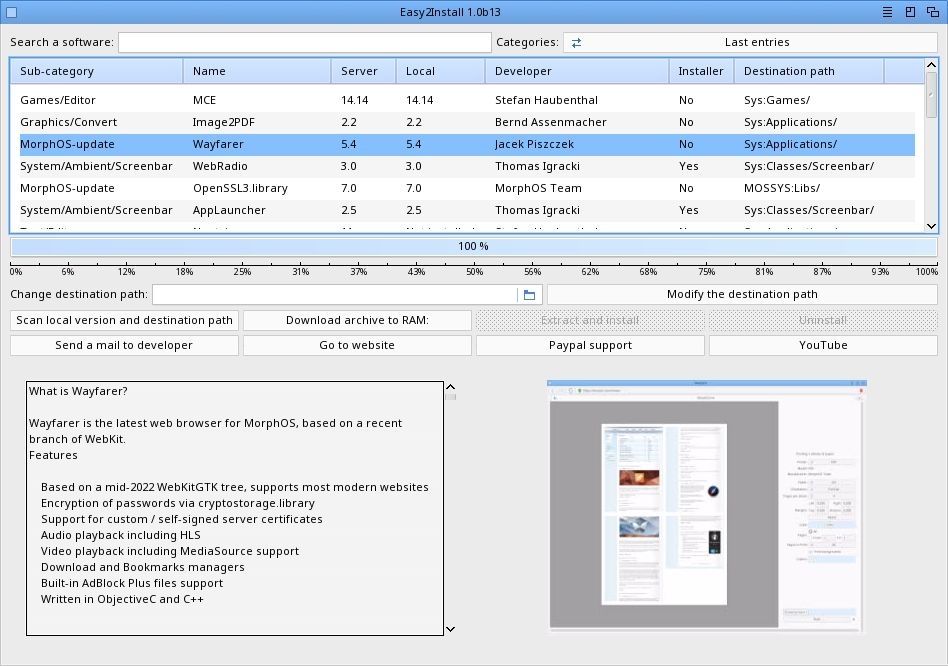Select the Wayfarer row

(467, 144)
